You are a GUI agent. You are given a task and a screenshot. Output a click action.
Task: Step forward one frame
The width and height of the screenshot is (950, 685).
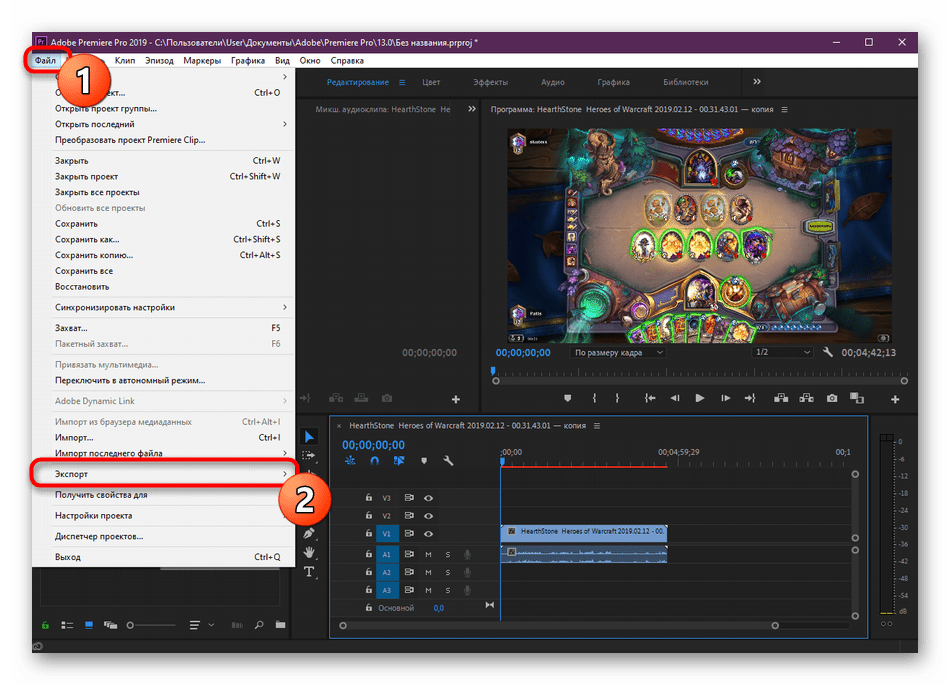[725, 398]
